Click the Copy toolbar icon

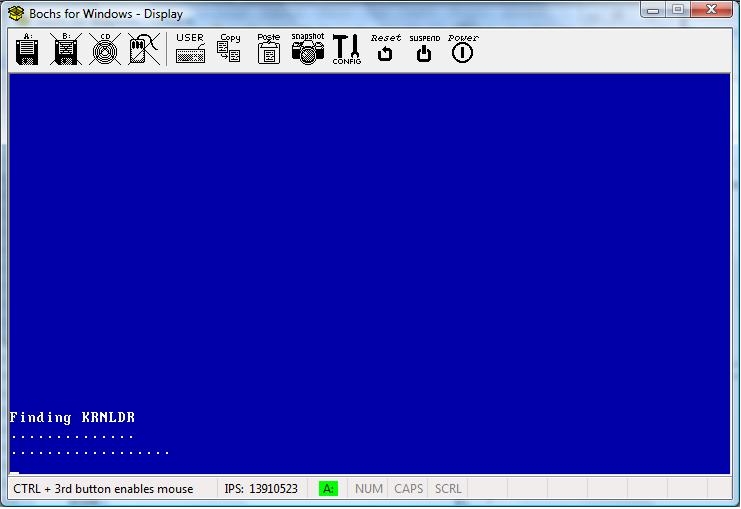[229, 48]
